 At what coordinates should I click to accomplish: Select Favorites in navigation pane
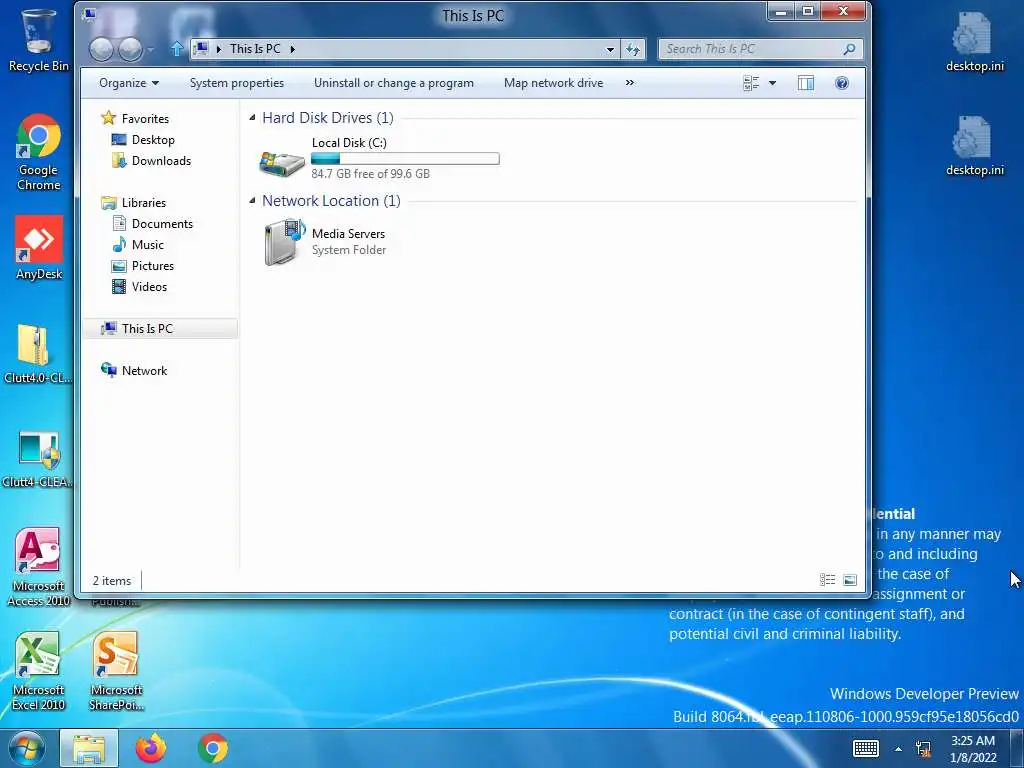click(145, 118)
